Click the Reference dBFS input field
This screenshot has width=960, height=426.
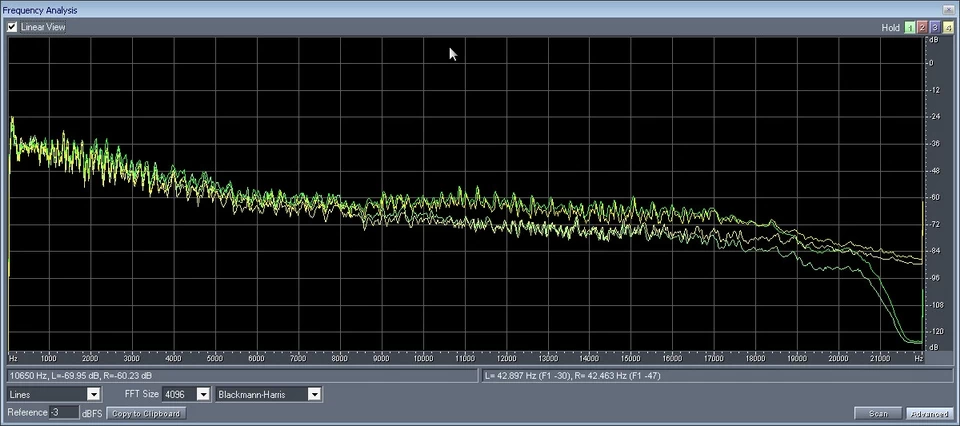tap(64, 413)
